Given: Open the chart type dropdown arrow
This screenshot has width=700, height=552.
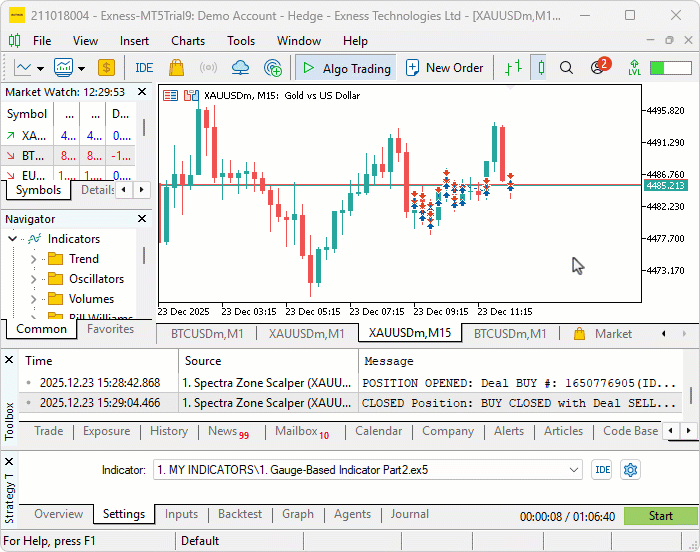Looking at the screenshot, I should point(41,69).
